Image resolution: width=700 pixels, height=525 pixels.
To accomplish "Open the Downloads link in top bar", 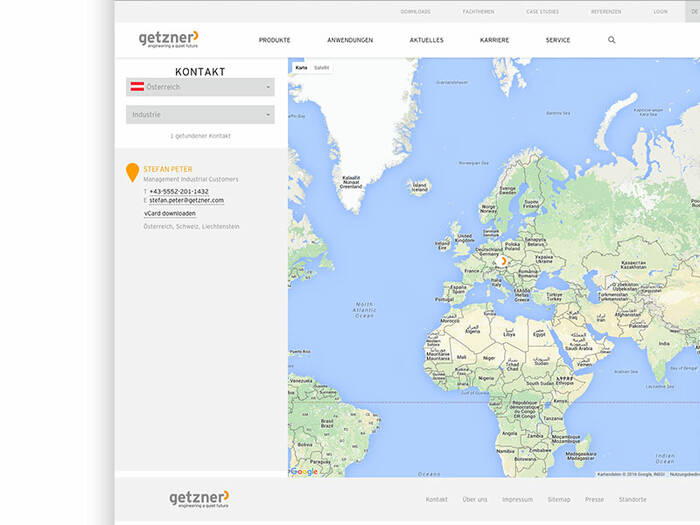I will pyautogui.click(x=415, y=12).
